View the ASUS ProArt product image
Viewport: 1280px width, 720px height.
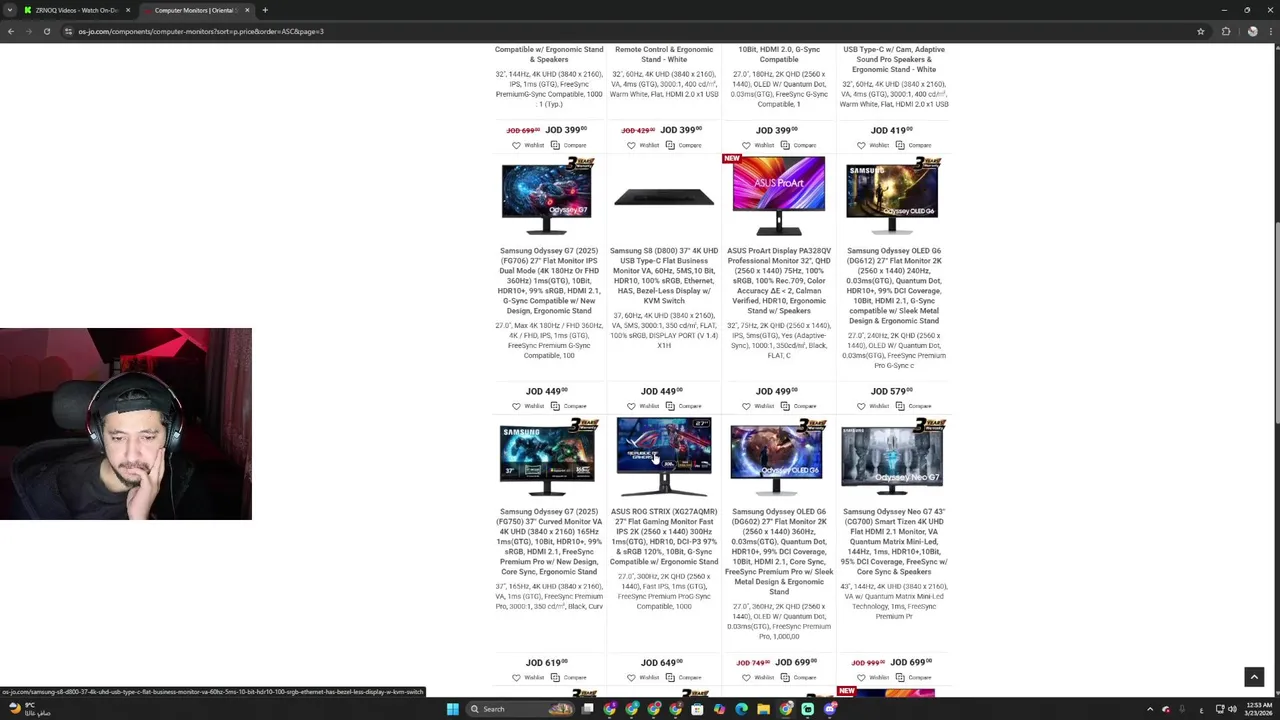[778, 197]
